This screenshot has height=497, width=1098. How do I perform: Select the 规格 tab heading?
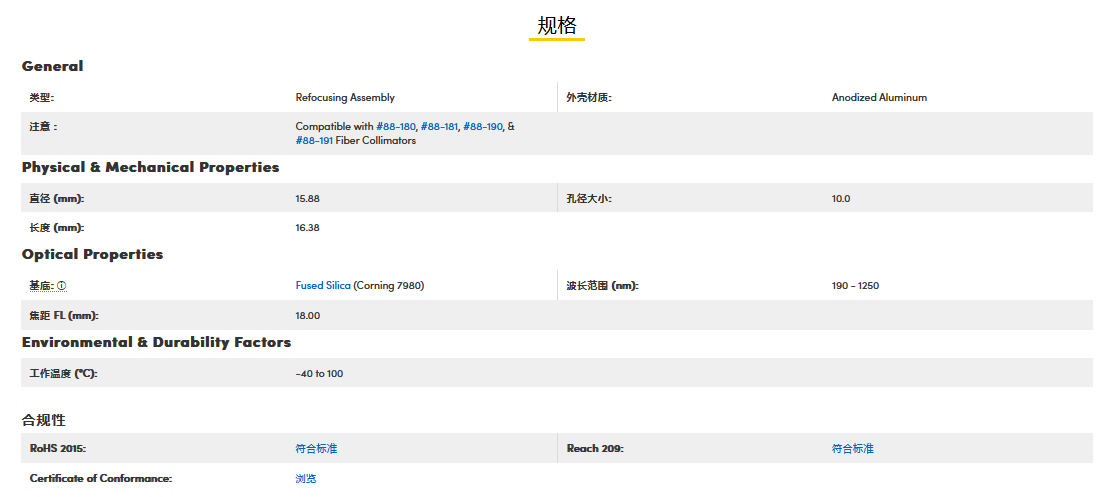pyautogui.click(x=557, y=26)
